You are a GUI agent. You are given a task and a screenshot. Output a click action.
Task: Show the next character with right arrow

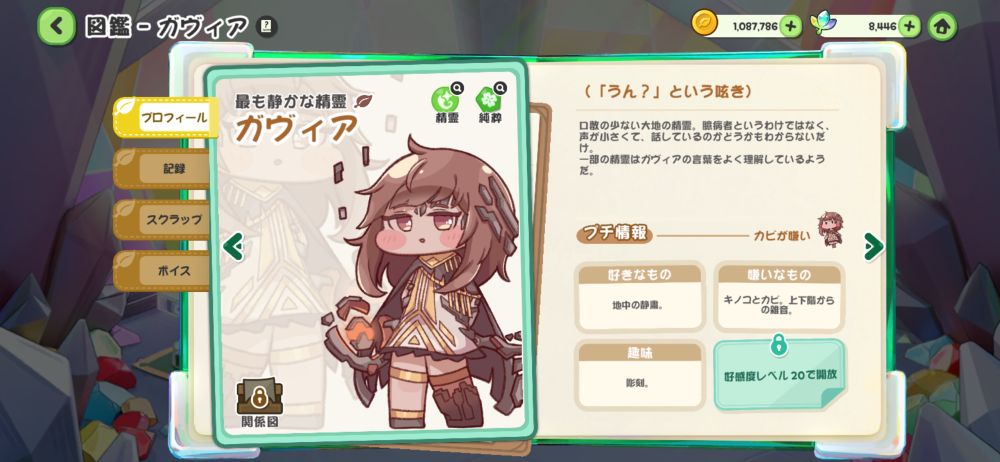coord(873,246)
